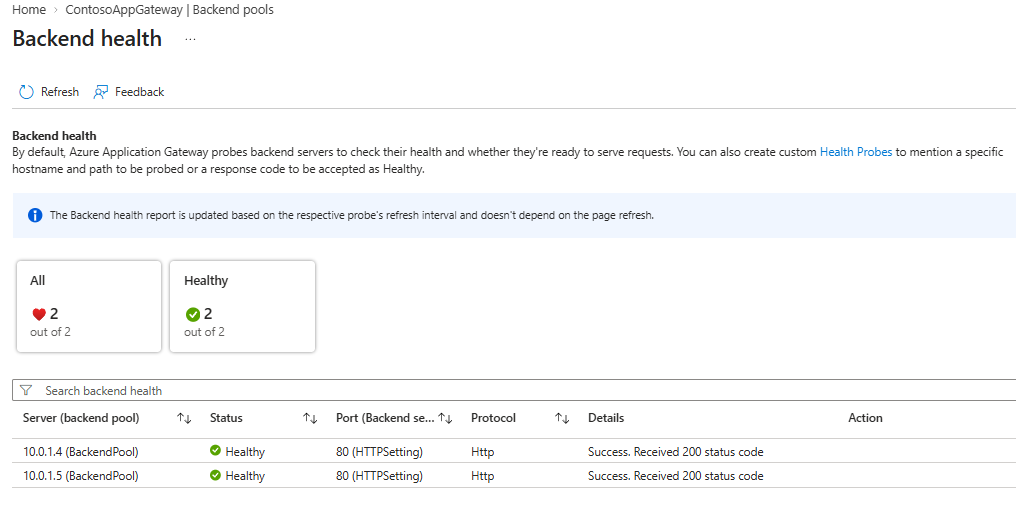Click the Protocol column header
Image resolution: width=1016 pixels, height=520 pixels.
coord(493,418)
